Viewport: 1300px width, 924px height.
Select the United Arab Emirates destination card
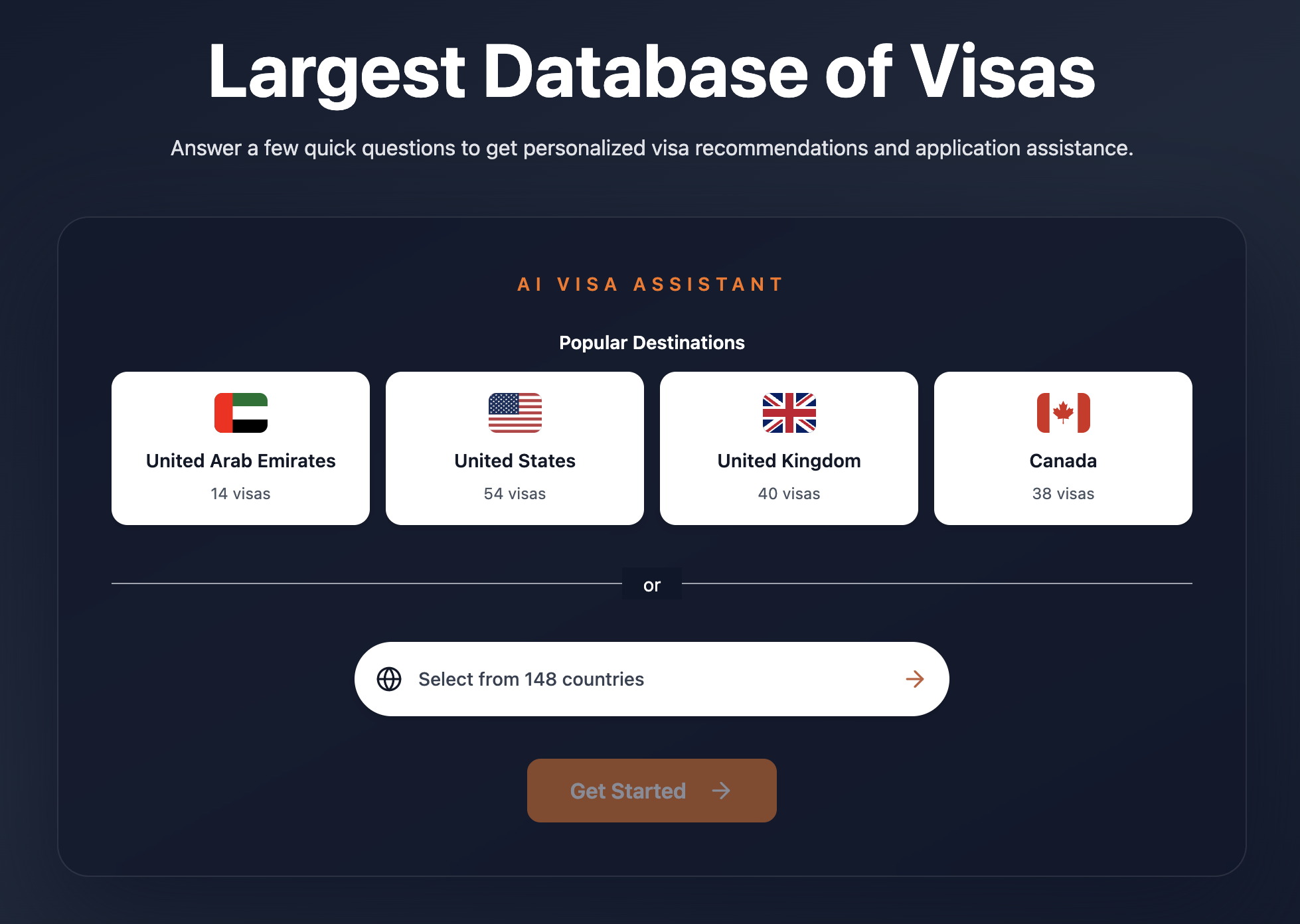tap(240, 447)
